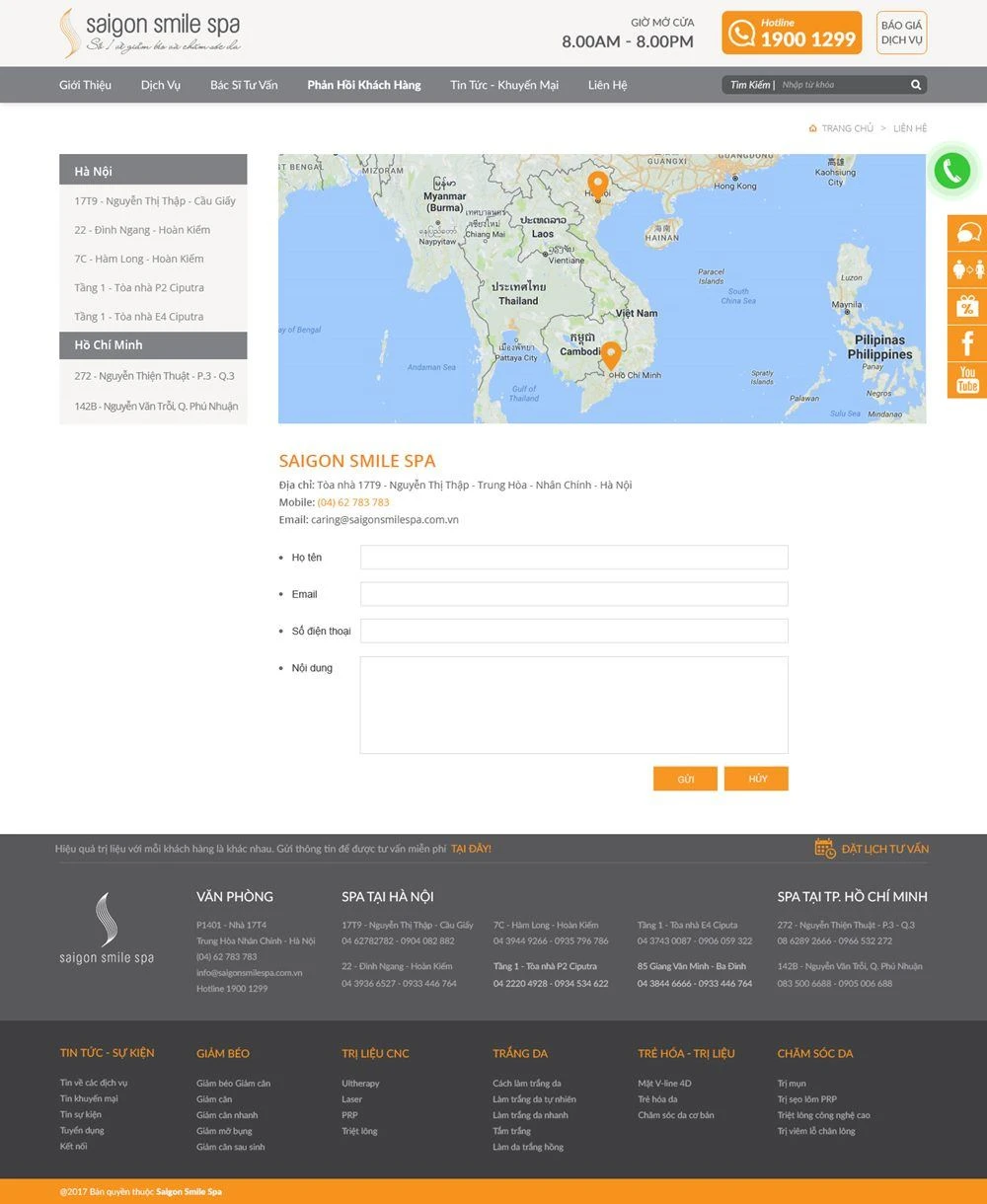Click the HỦY cancel button
987x1204 pixels.
coord(756,779)
